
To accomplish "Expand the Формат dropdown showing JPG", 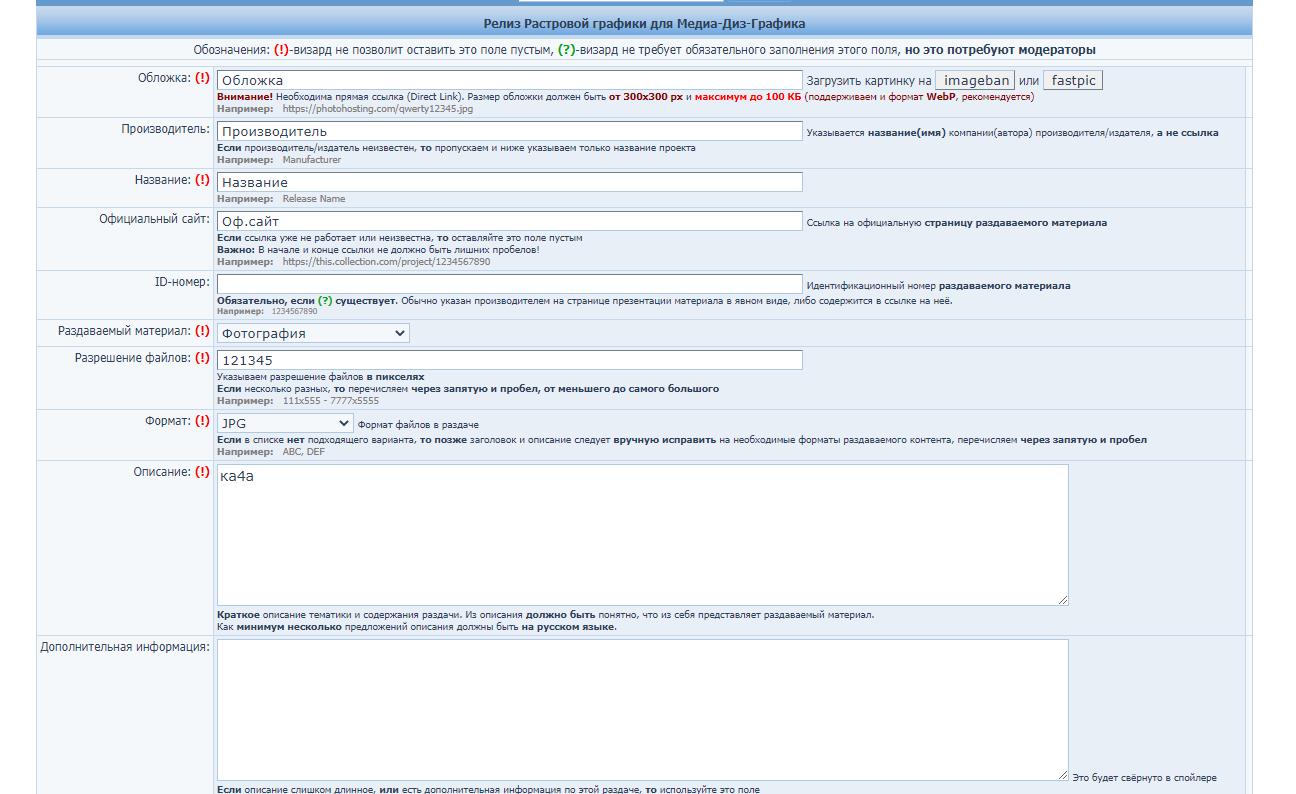I will coord(285,423).
